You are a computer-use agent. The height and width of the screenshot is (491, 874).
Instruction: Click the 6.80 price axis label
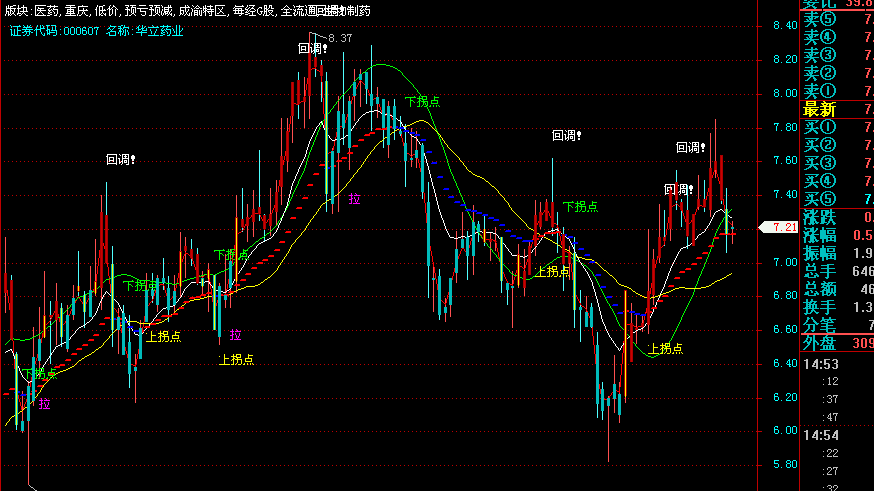click(785, 295)
